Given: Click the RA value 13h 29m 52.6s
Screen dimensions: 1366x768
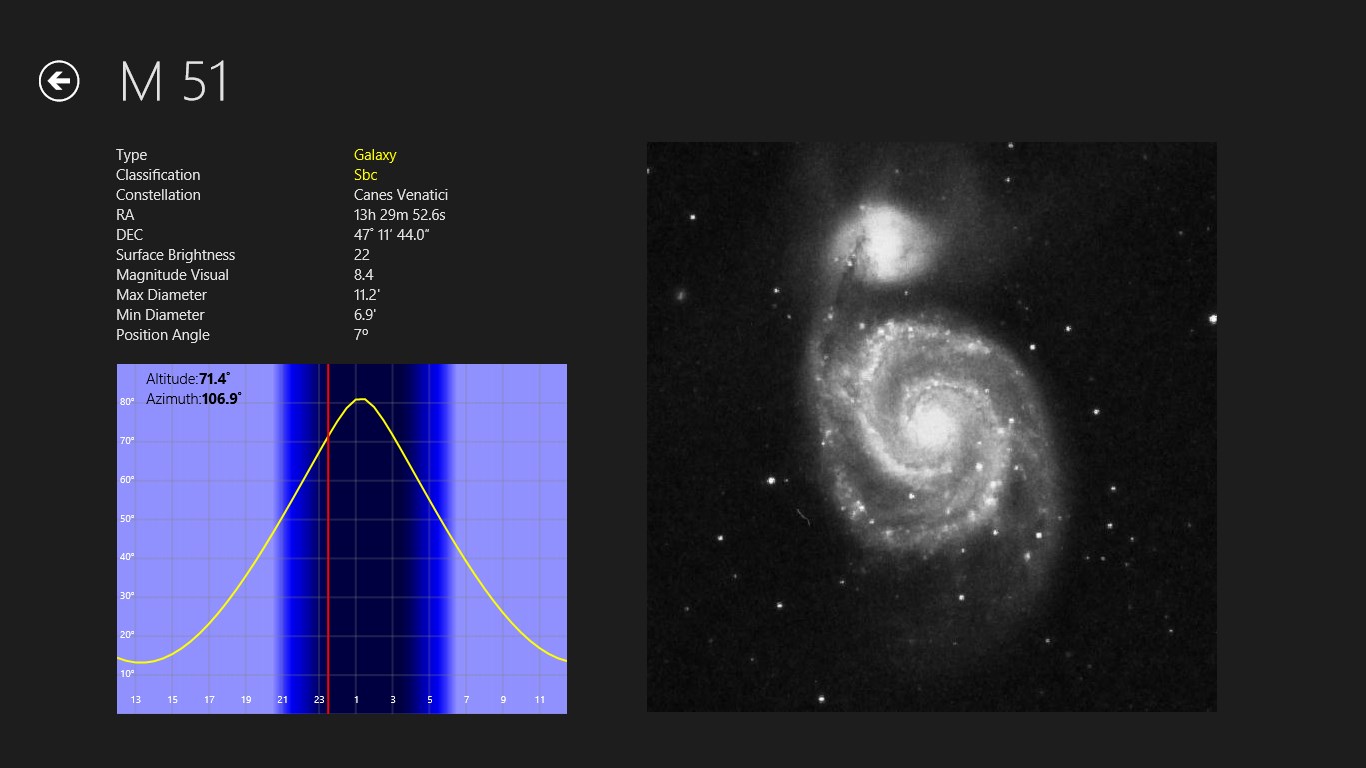Looking at the screenshot, I should click(399, 215).
